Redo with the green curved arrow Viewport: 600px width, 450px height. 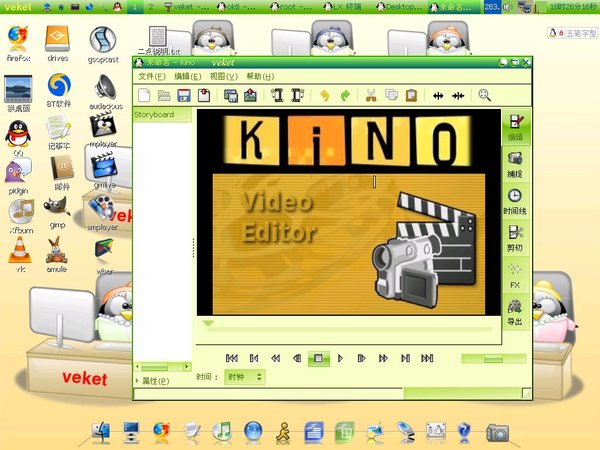pos(345,95)
